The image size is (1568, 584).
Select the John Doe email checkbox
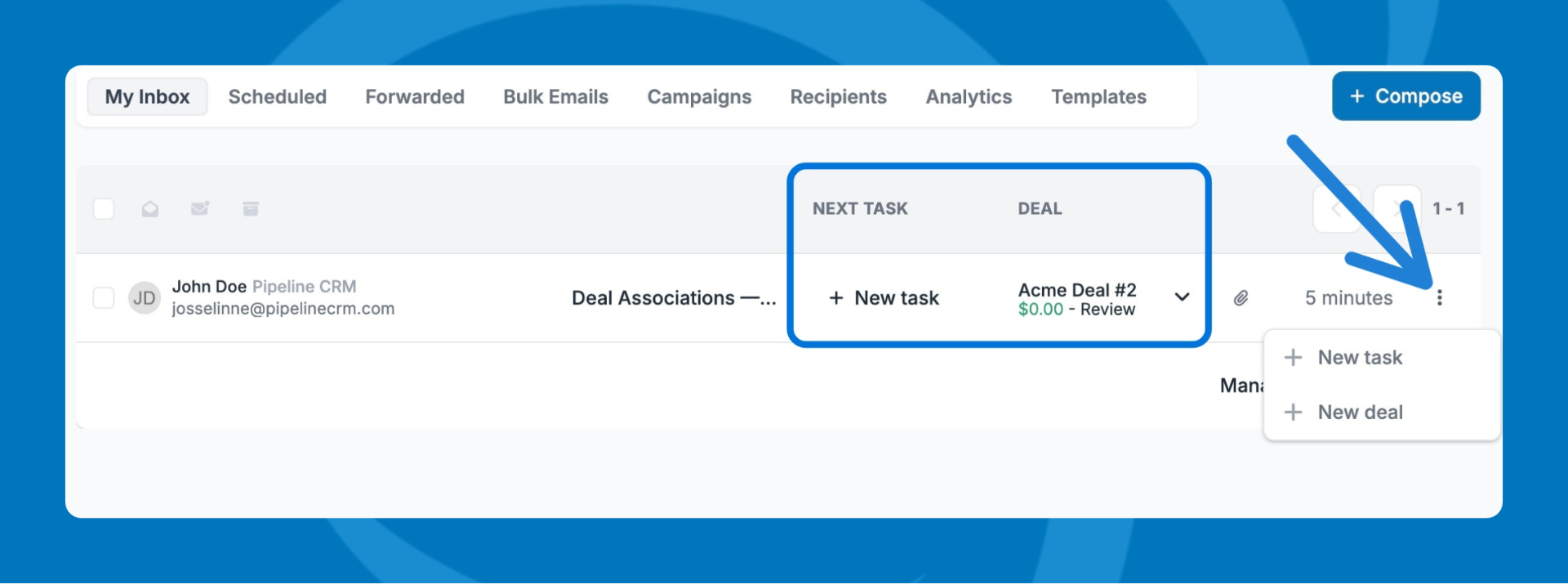(104, 298)
